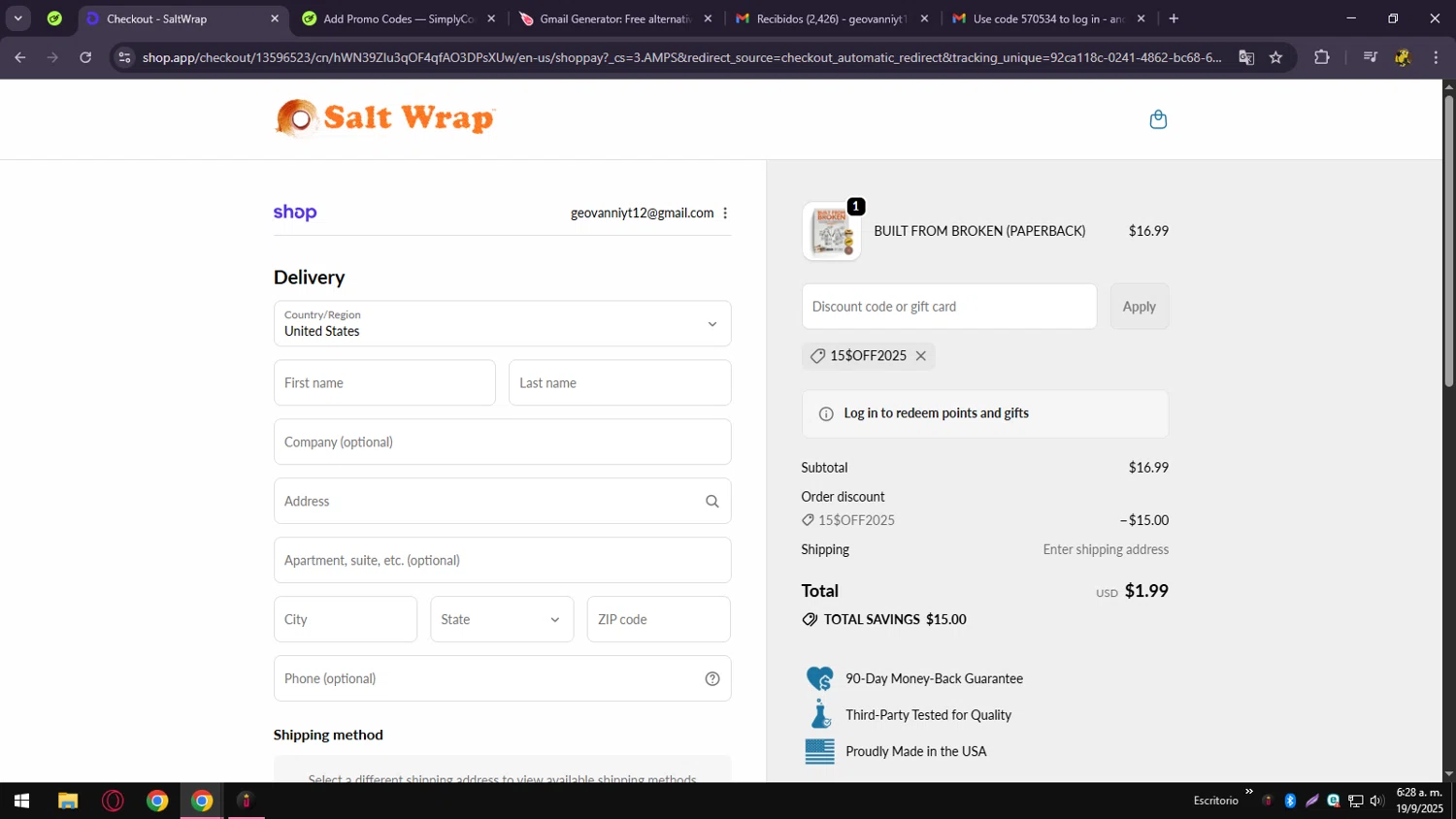Click Log in to redeem points and gifts
The width and height of the screenshot is (1456, 819).
[936, 413]
